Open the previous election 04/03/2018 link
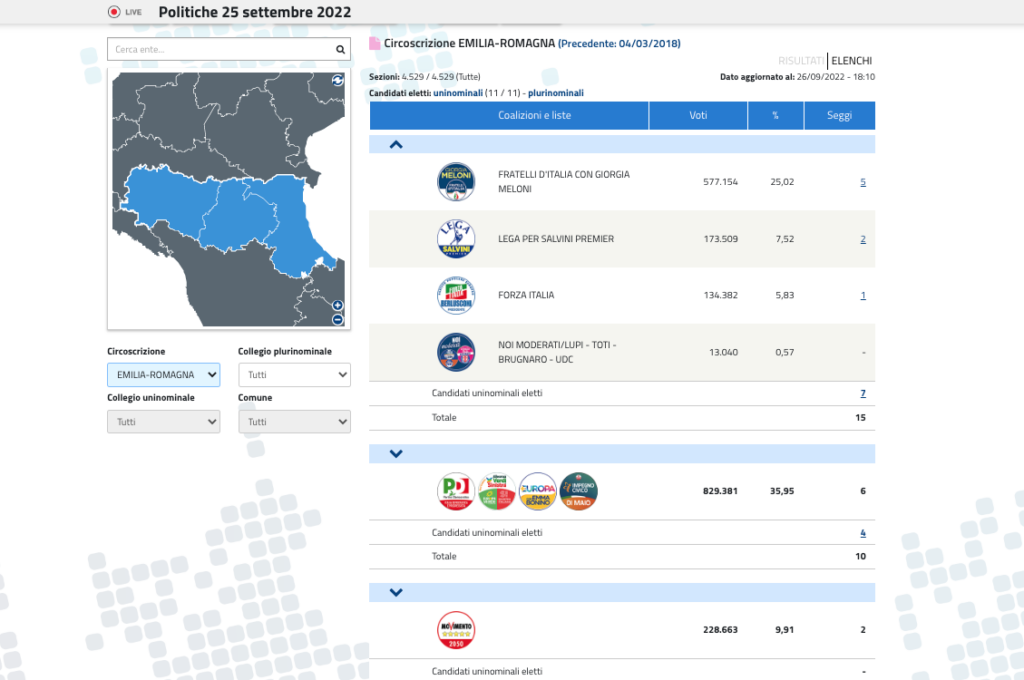The height and width of the screenshot is (680, 1024). [x=619, y=44]
